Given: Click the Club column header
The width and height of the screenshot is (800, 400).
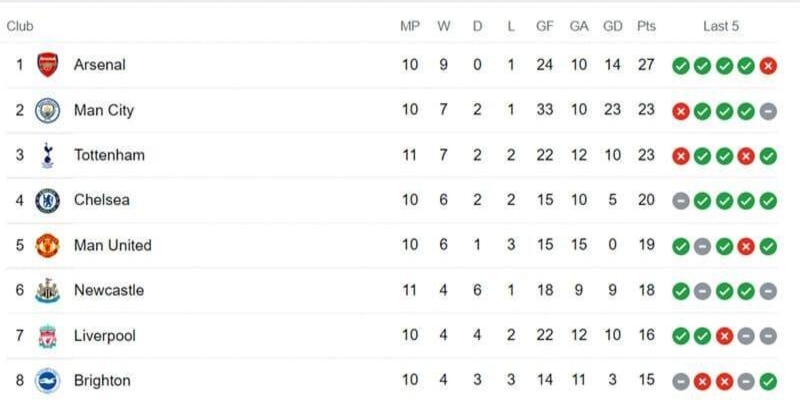Looking at the screenshot, I should tap(20, 26).
